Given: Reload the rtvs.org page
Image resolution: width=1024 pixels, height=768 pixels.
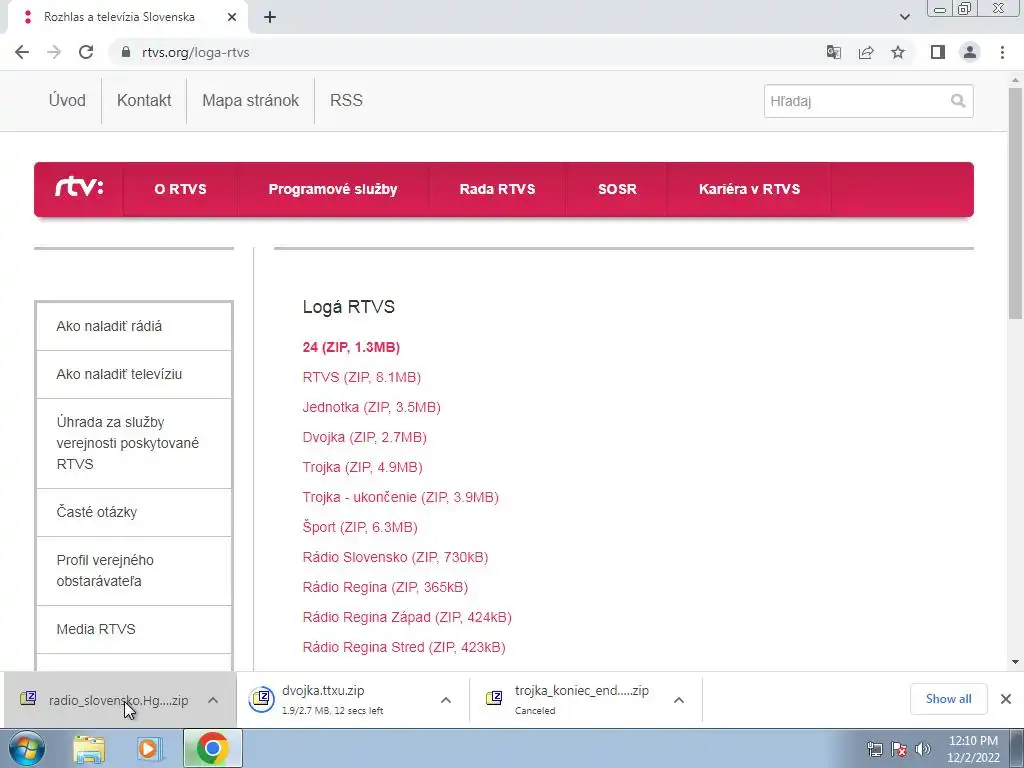Looking at the screenshot, I should [86, 52].
